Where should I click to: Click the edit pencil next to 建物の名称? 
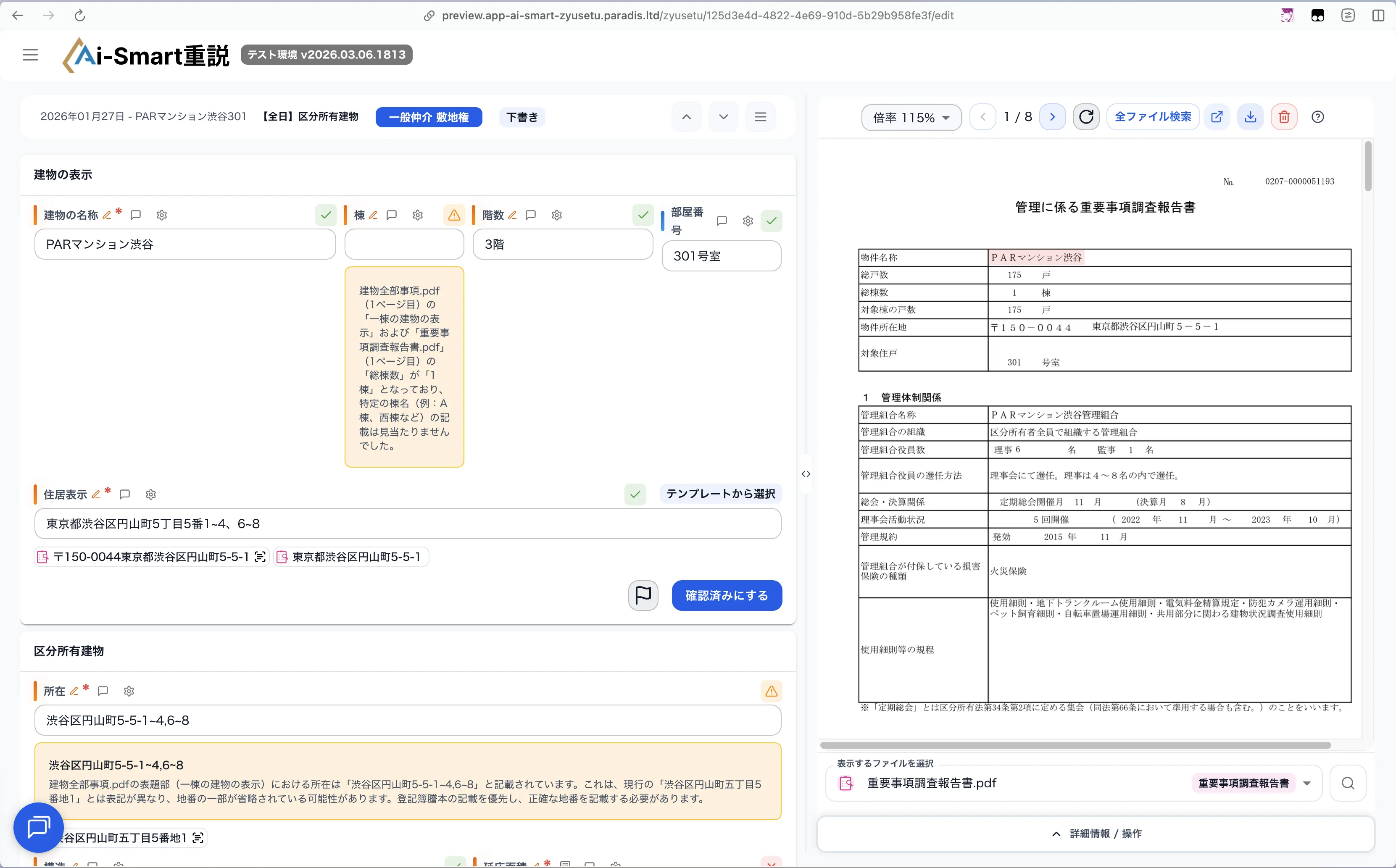(x=107, y=215)
